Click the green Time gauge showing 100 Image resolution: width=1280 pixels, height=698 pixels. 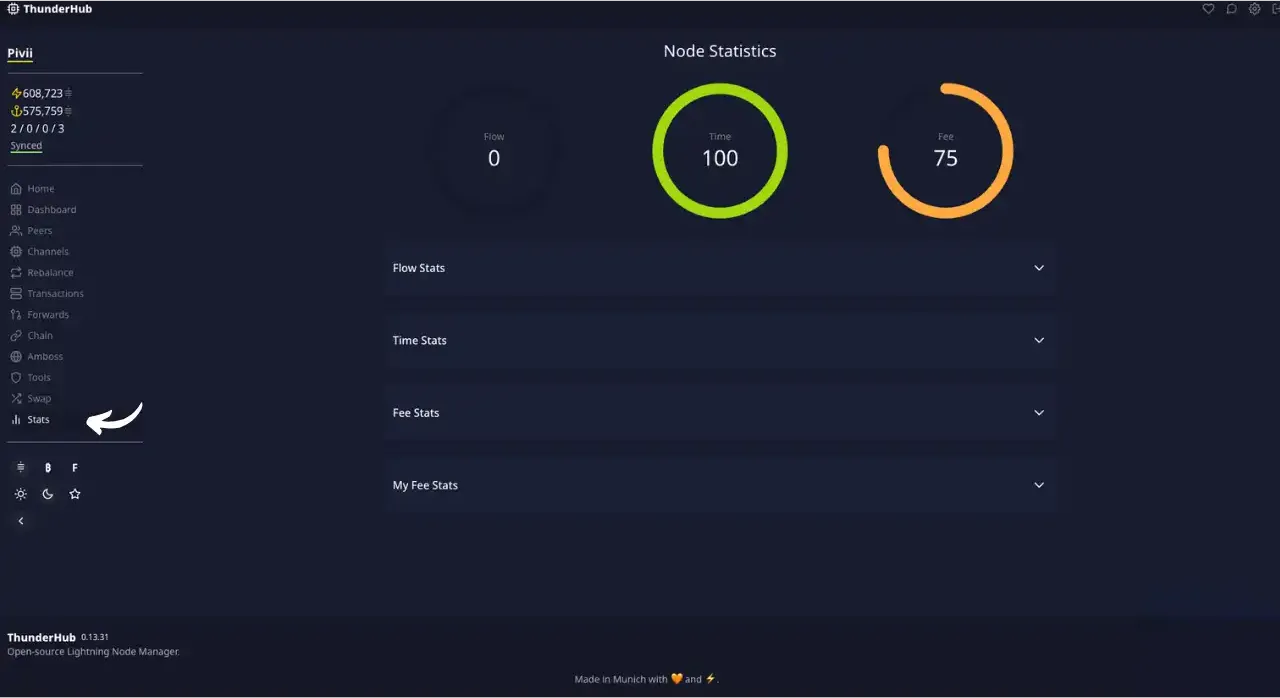[720, 151]
